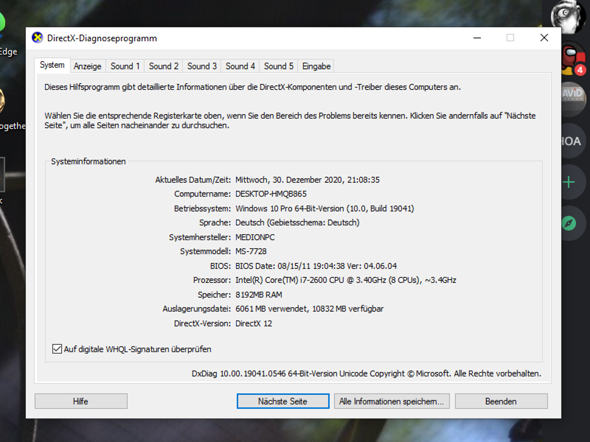Click the BIOS Date value text

pos(316,266)
